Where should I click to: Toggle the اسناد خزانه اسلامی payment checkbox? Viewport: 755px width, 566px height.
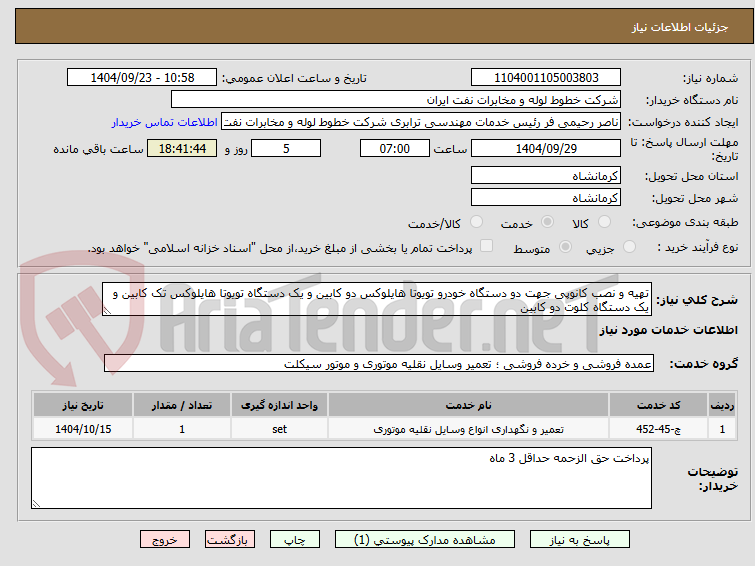click(487, 246)
